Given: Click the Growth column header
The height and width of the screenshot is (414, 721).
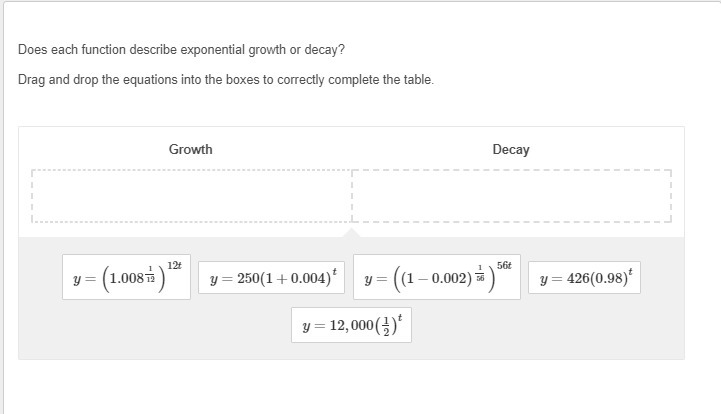Looking at the screenshot, I should point(190,149).
